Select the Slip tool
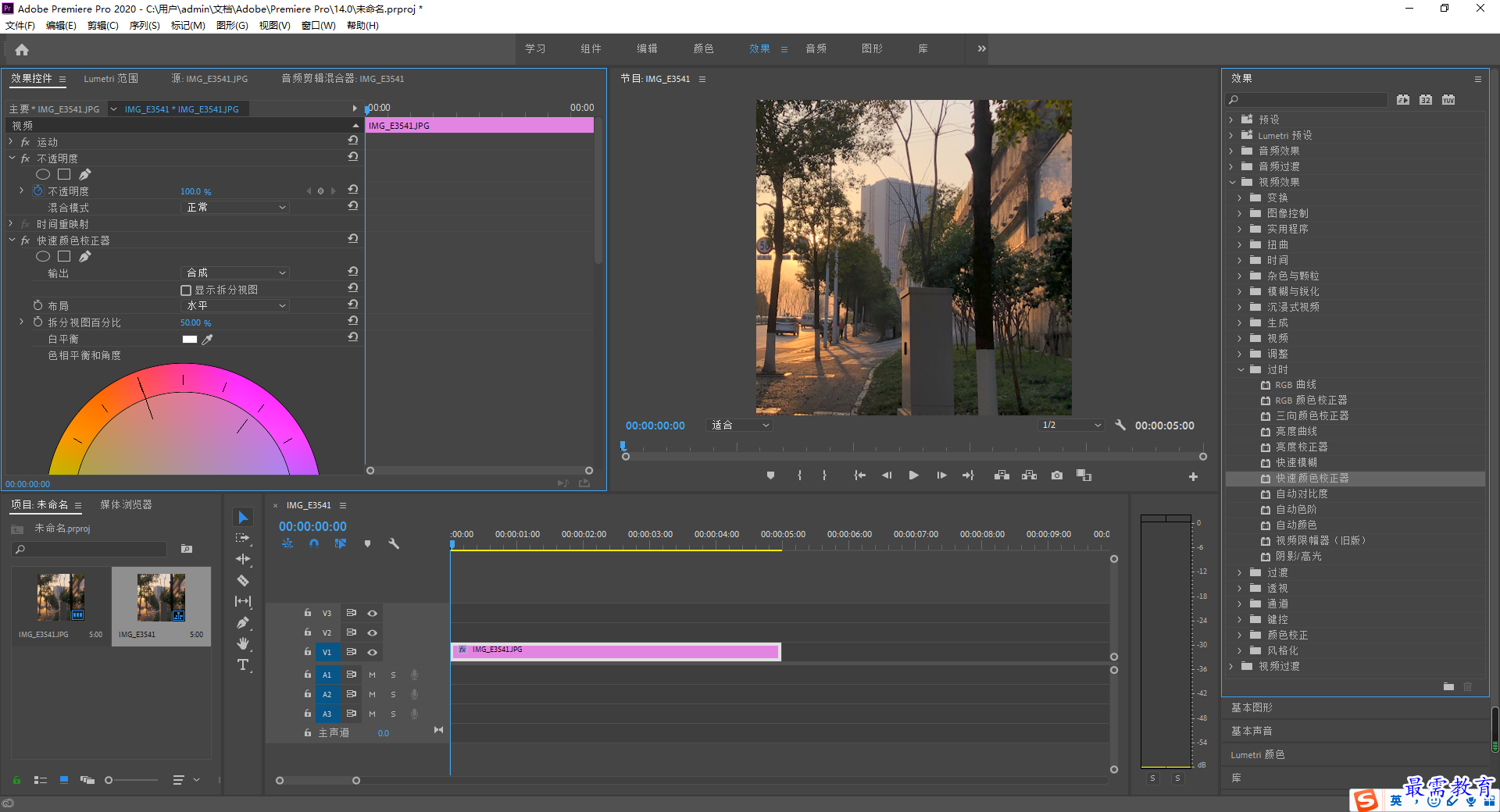This screenshot has height=812, width=1500. tap(243, 601)
